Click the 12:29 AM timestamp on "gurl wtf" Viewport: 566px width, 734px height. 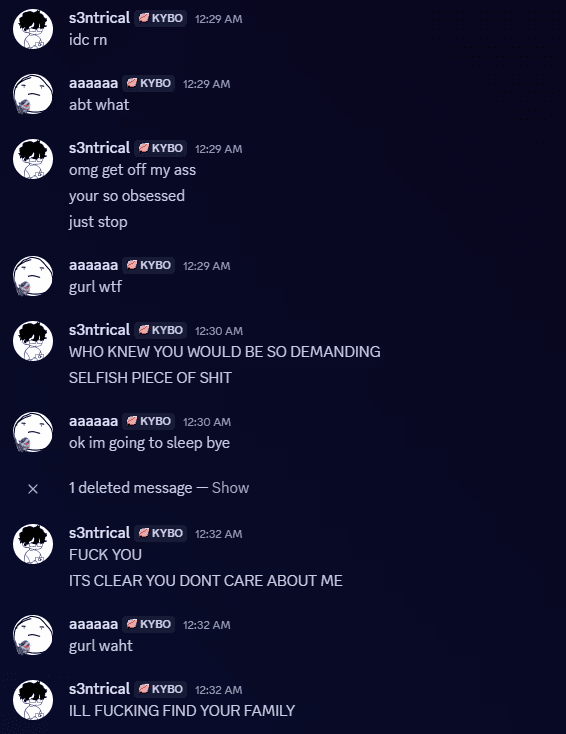coord(206,266)
